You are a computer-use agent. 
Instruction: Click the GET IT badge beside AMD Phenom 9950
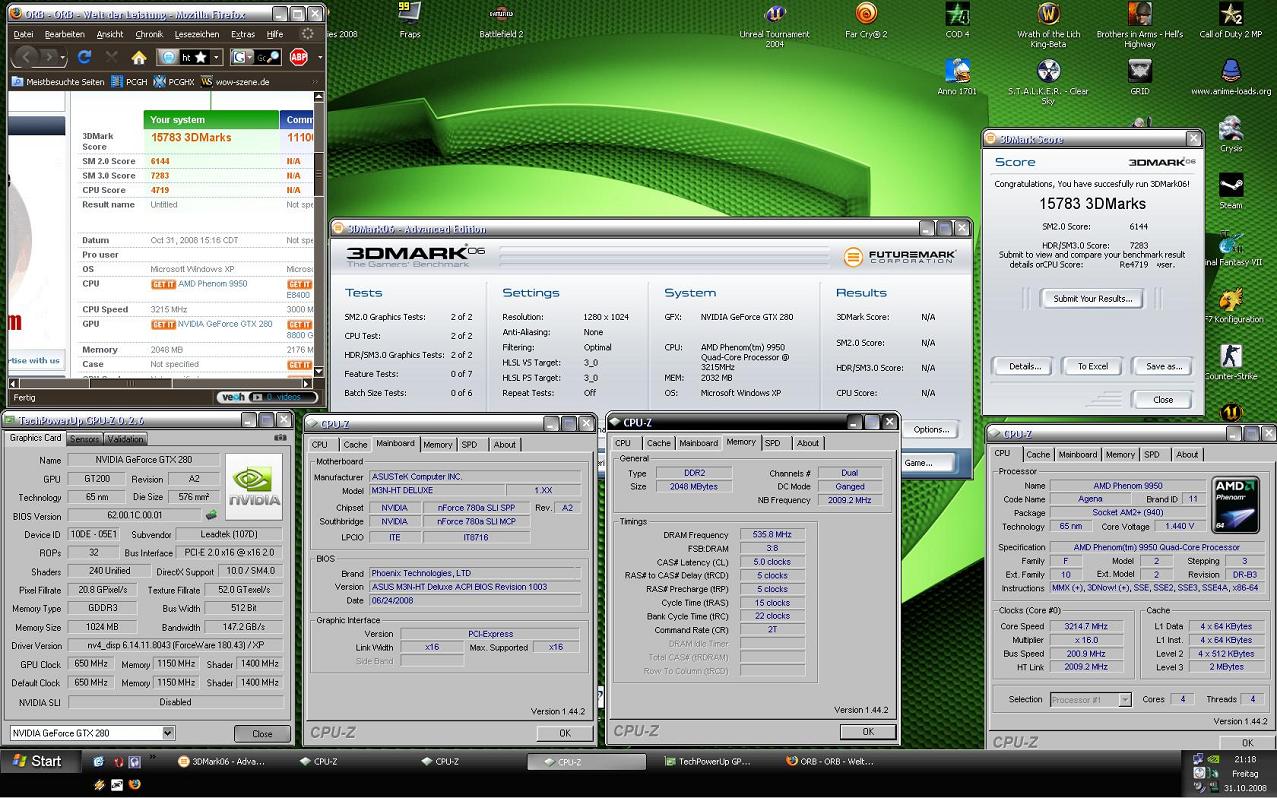pos(163,284)
